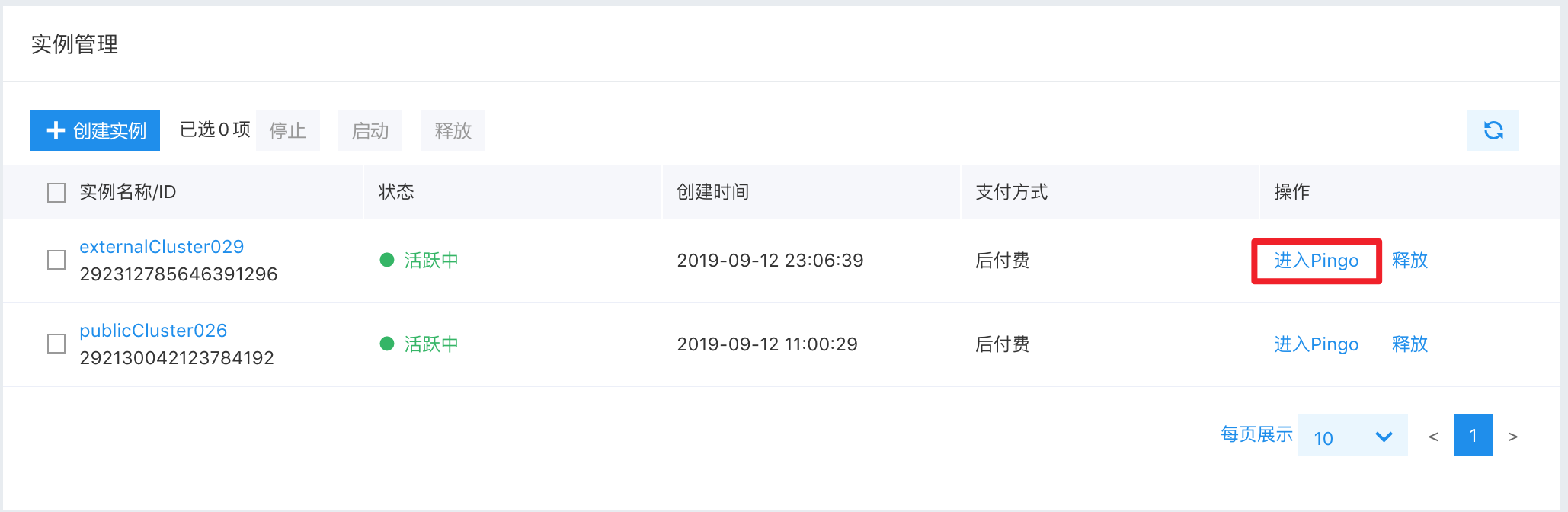
Task: Click 进入Pingo for externalCluster029
Action: click(1317, 261)
